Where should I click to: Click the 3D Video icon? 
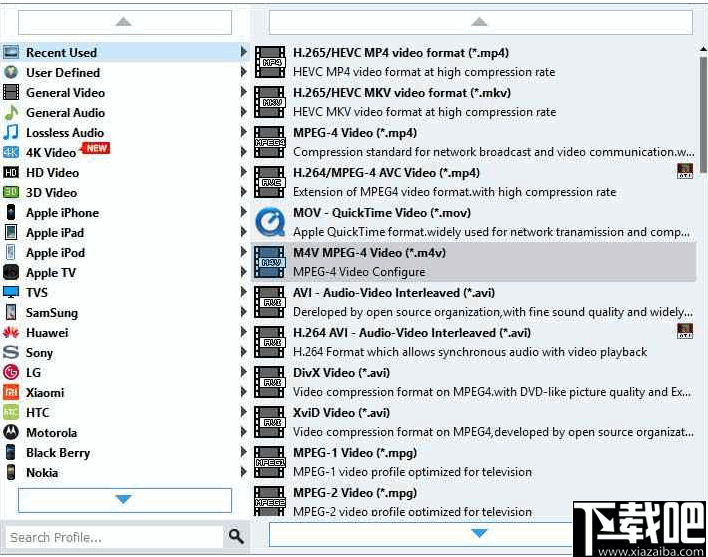coord(11,192)
